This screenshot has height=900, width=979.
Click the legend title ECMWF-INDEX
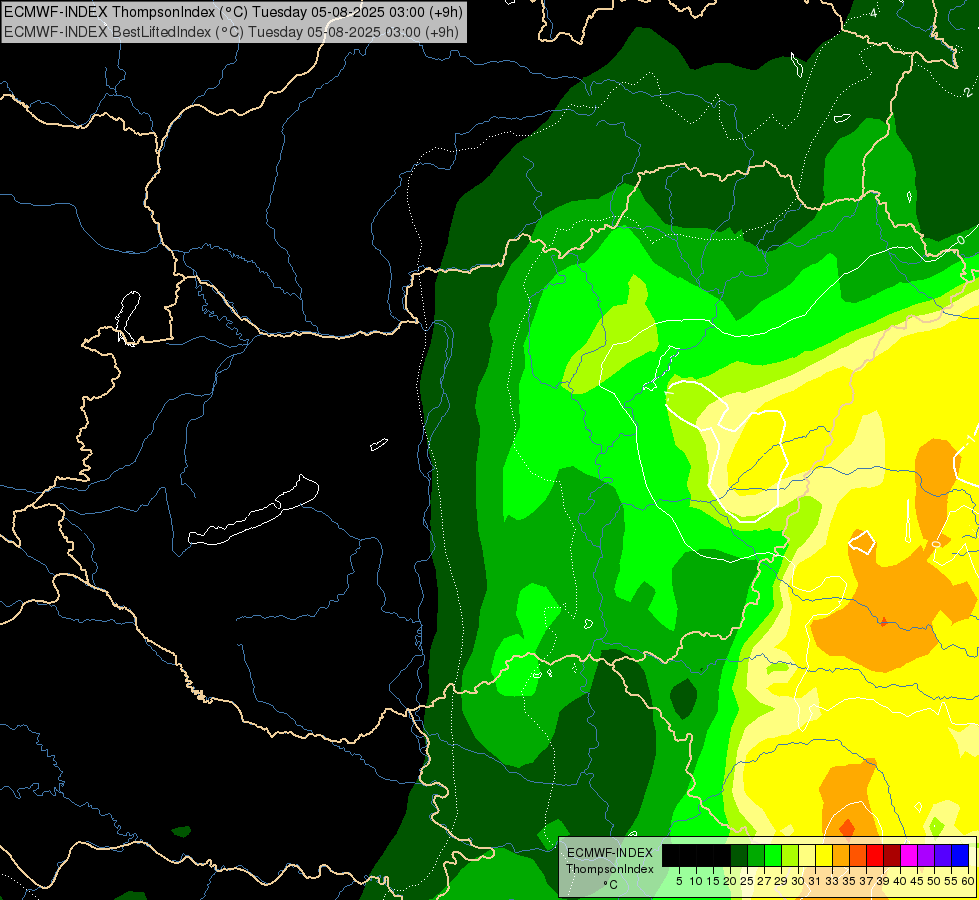[610, 853]
